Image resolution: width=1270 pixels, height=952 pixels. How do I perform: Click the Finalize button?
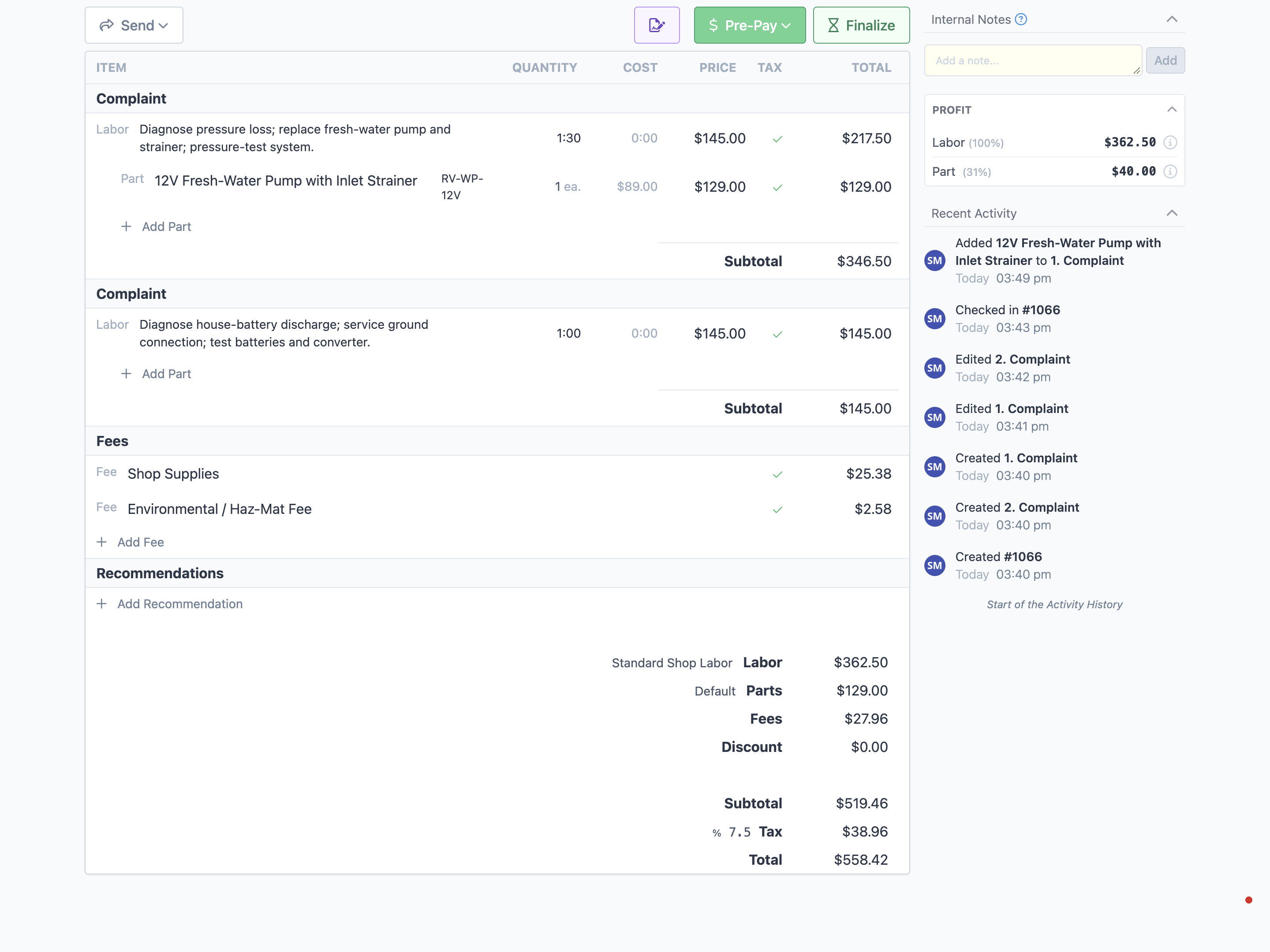(861, 25)
